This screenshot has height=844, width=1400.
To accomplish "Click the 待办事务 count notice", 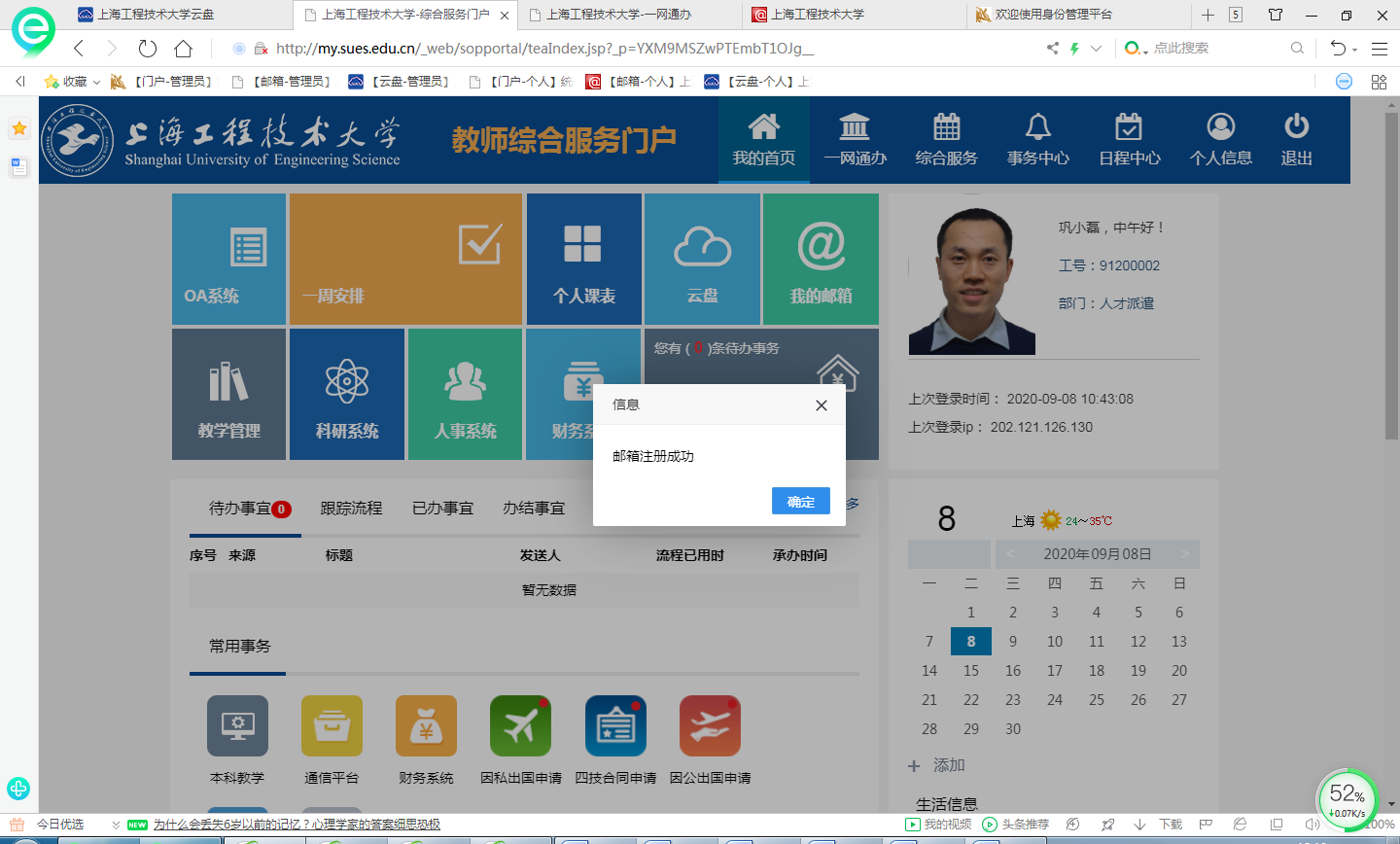I will pyautogui.click(x=717, y=348).
